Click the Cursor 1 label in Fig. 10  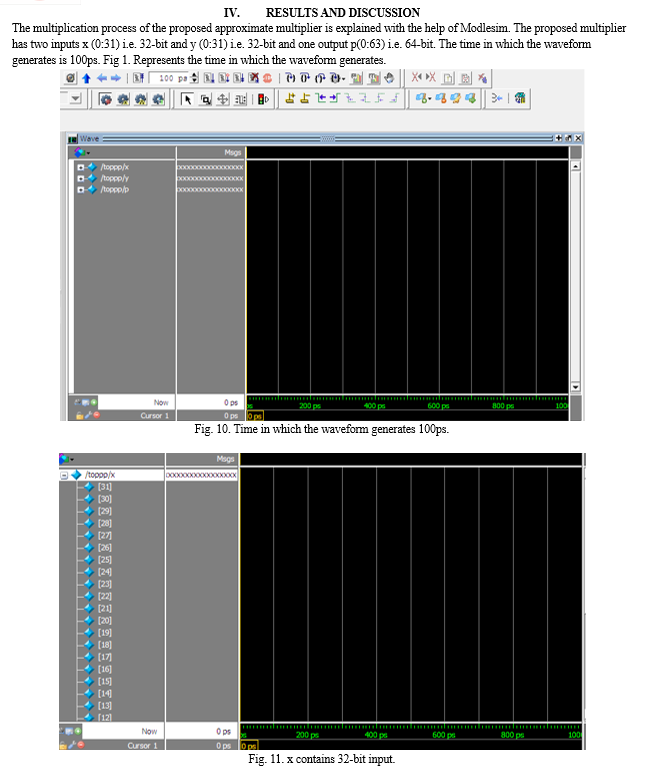pos(154,416)
